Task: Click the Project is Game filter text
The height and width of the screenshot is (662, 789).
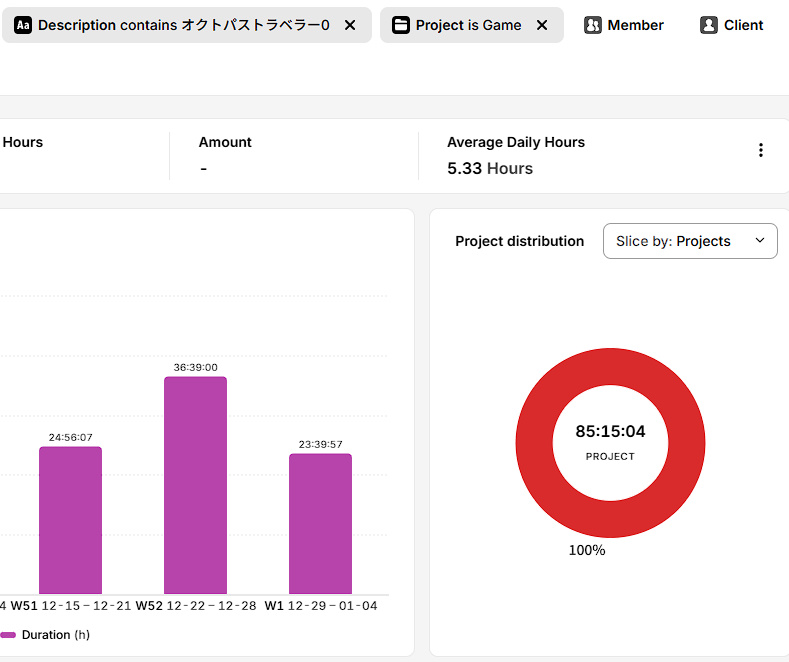Action: (468, 25)
